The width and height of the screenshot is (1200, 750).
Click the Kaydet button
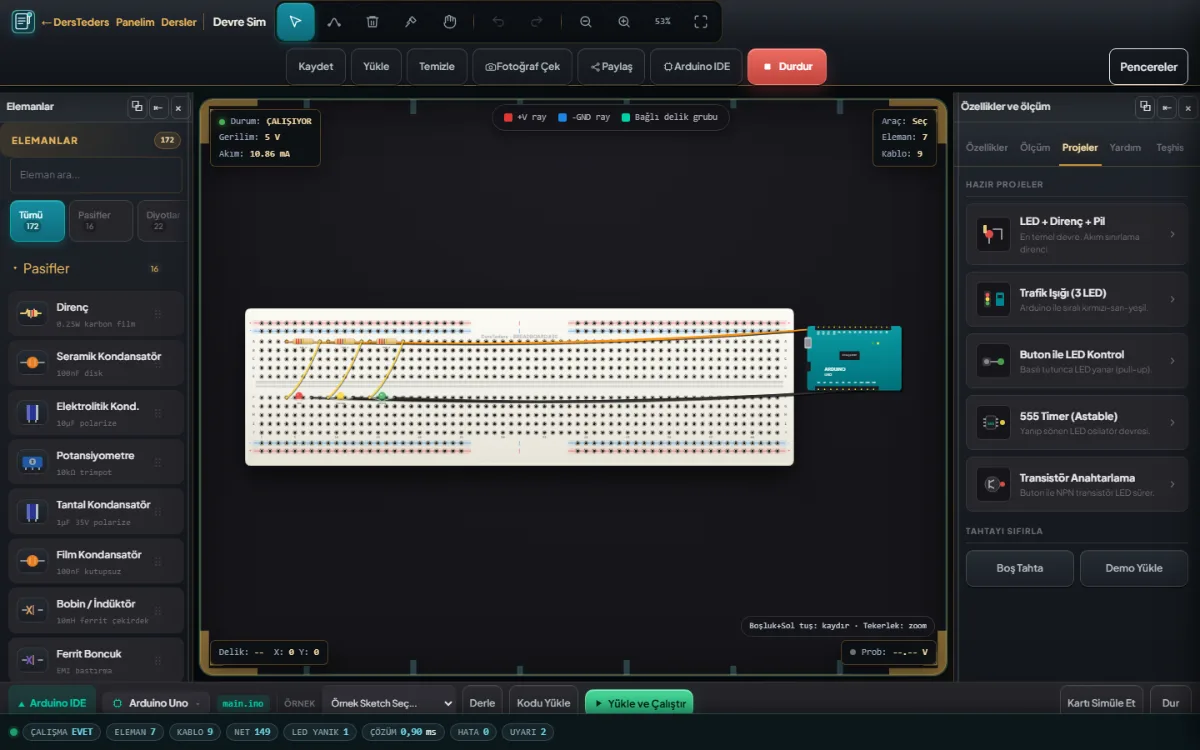coord(316,67)
